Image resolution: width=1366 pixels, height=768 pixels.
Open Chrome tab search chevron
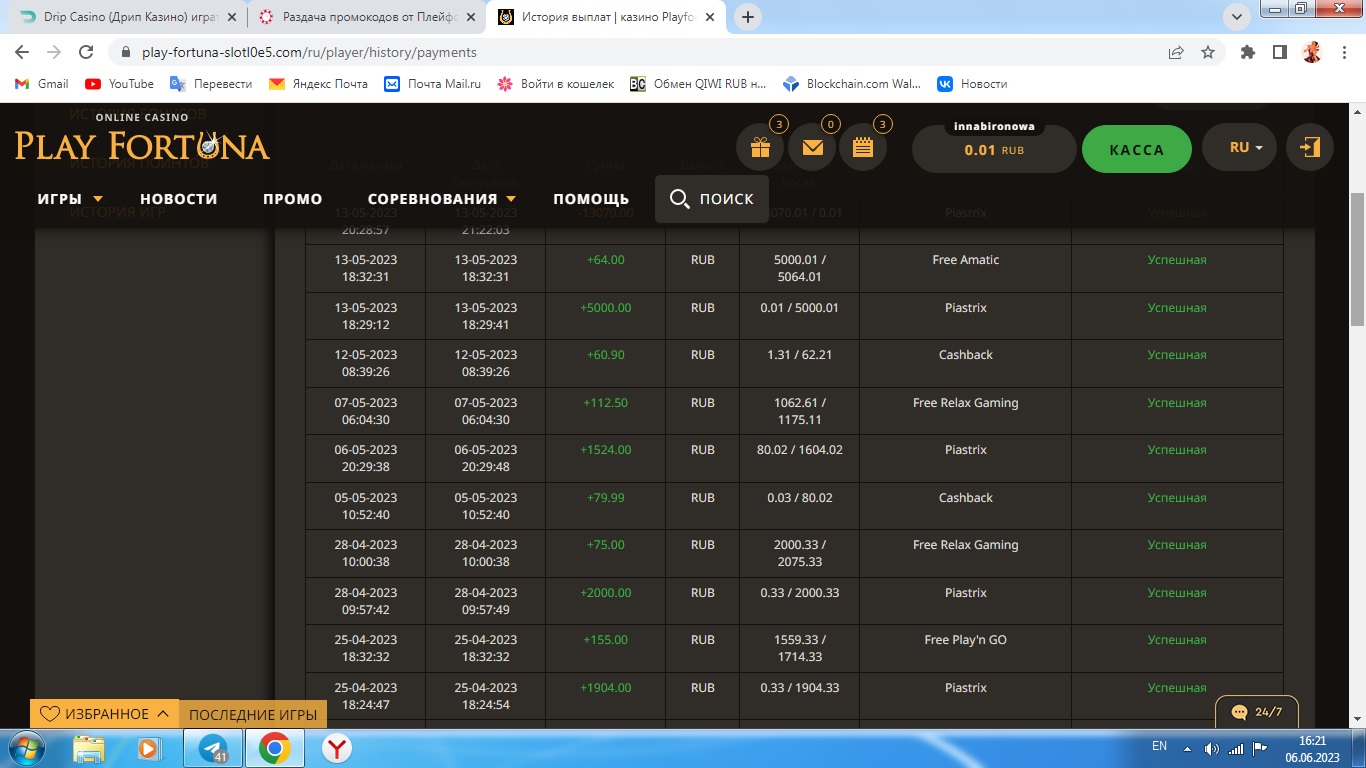point(1238,17)
